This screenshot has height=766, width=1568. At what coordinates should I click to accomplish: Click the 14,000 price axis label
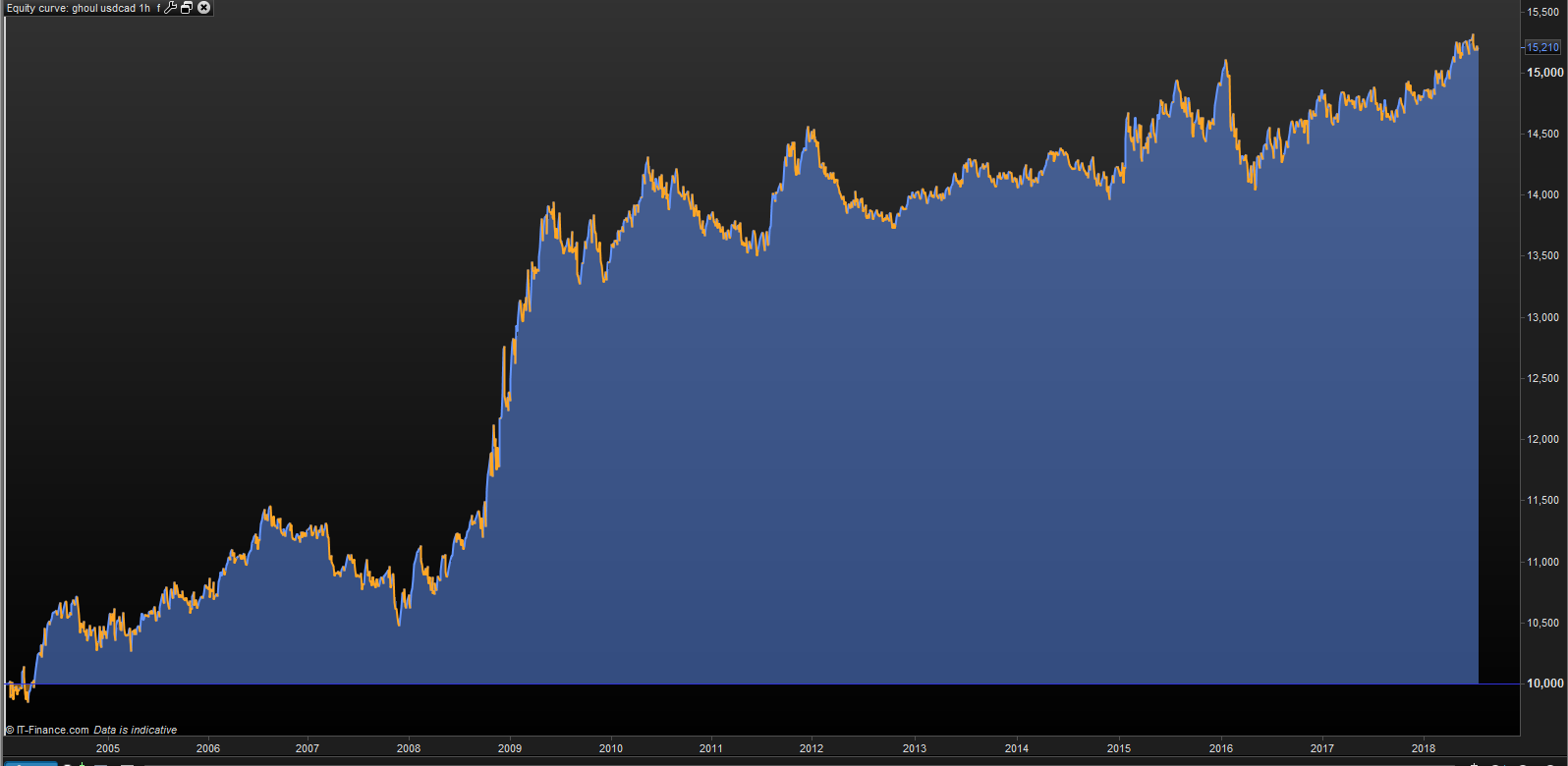click(x=1542, y=194)
